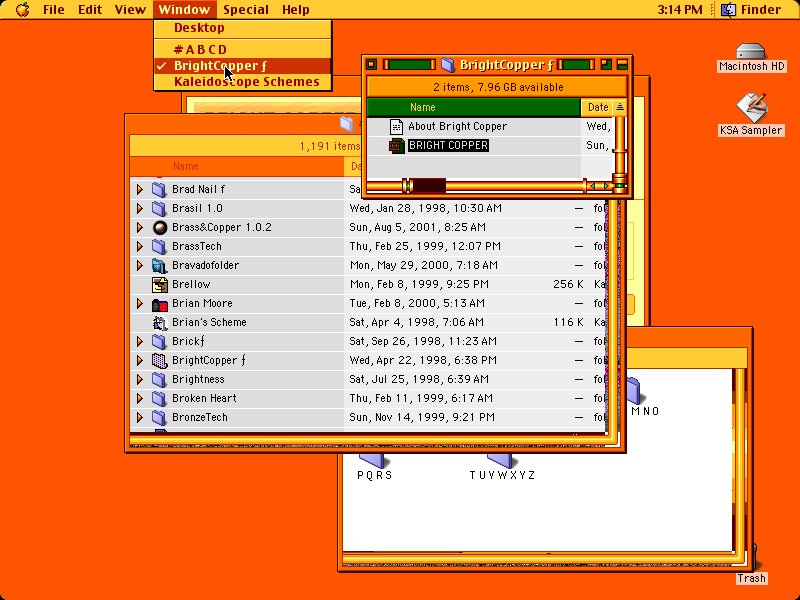Select the BronzeTech folder icon
Viewport: 800px width, 600px height.
coord(159,417)
